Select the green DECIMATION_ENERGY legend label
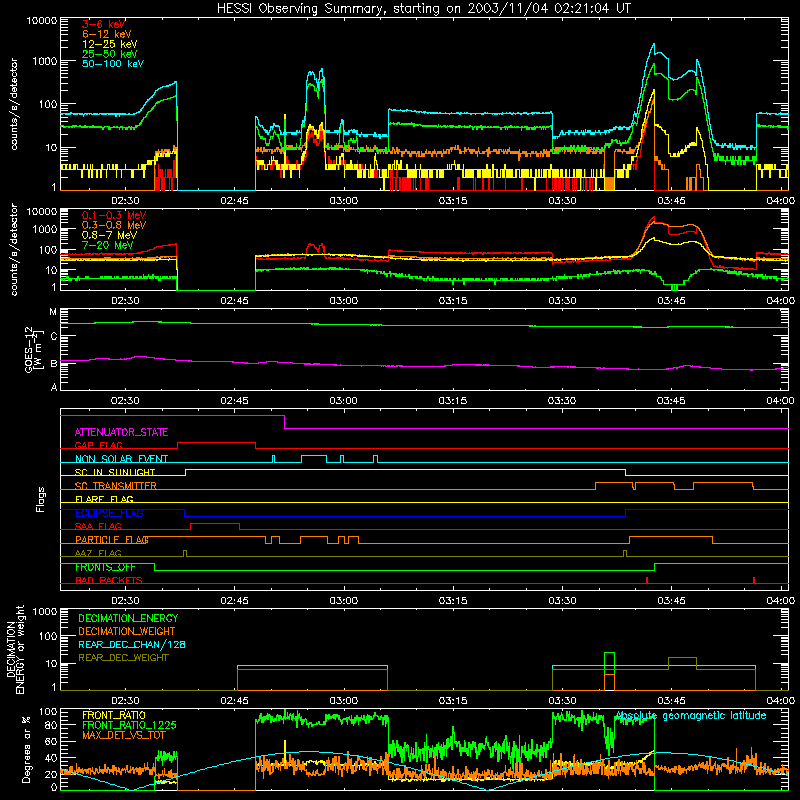The image size is (800, 800). [x=128, y=618]
